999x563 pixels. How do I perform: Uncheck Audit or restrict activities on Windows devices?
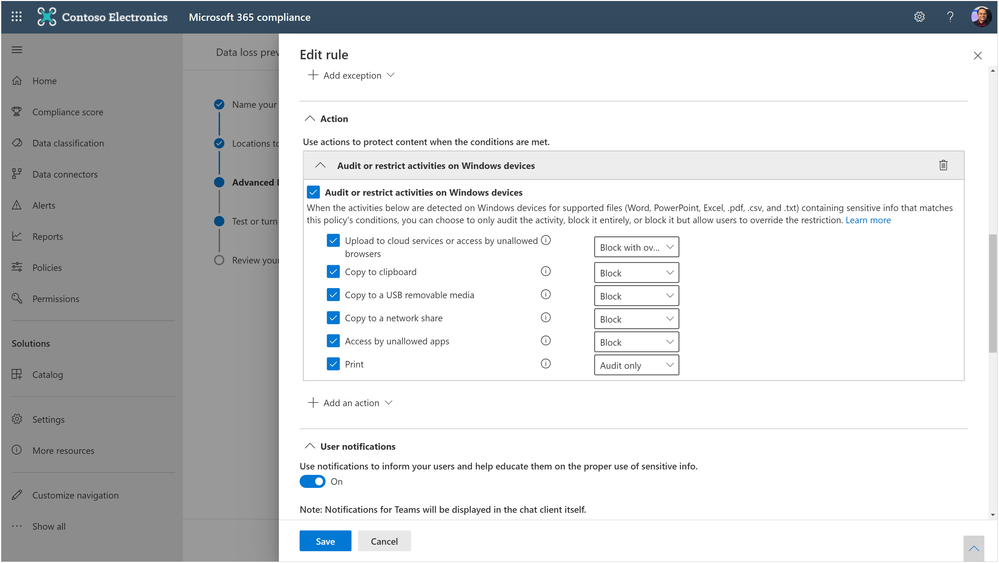click(x=313, y=192)
